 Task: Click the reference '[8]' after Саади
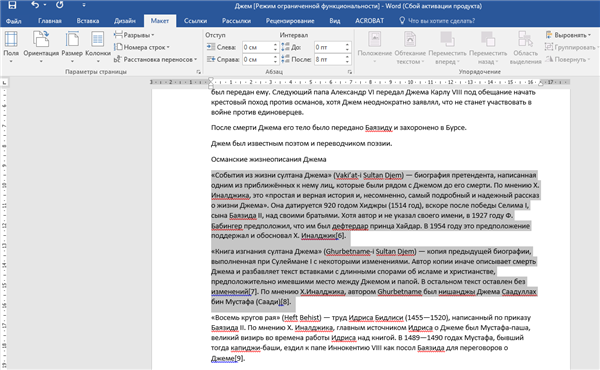click(285, 302)
